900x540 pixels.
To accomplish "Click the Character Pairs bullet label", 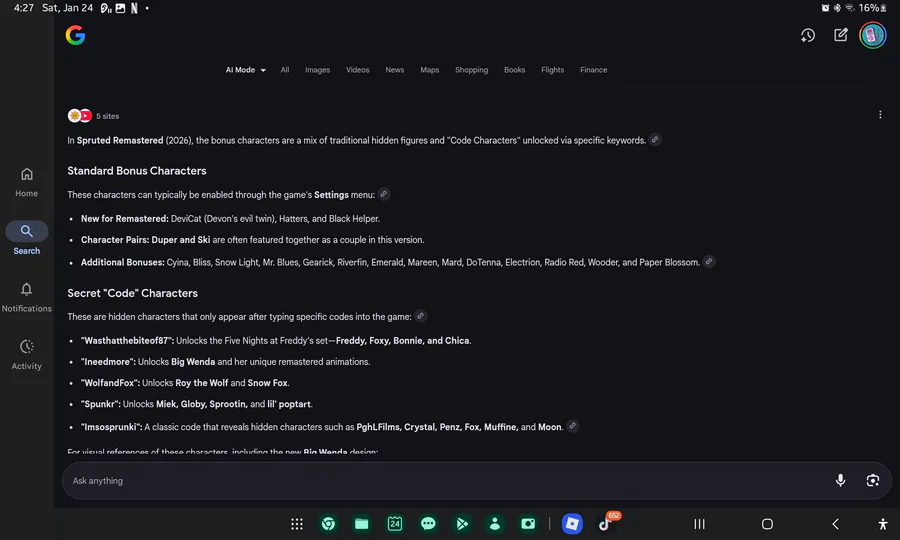I will 115,240.
